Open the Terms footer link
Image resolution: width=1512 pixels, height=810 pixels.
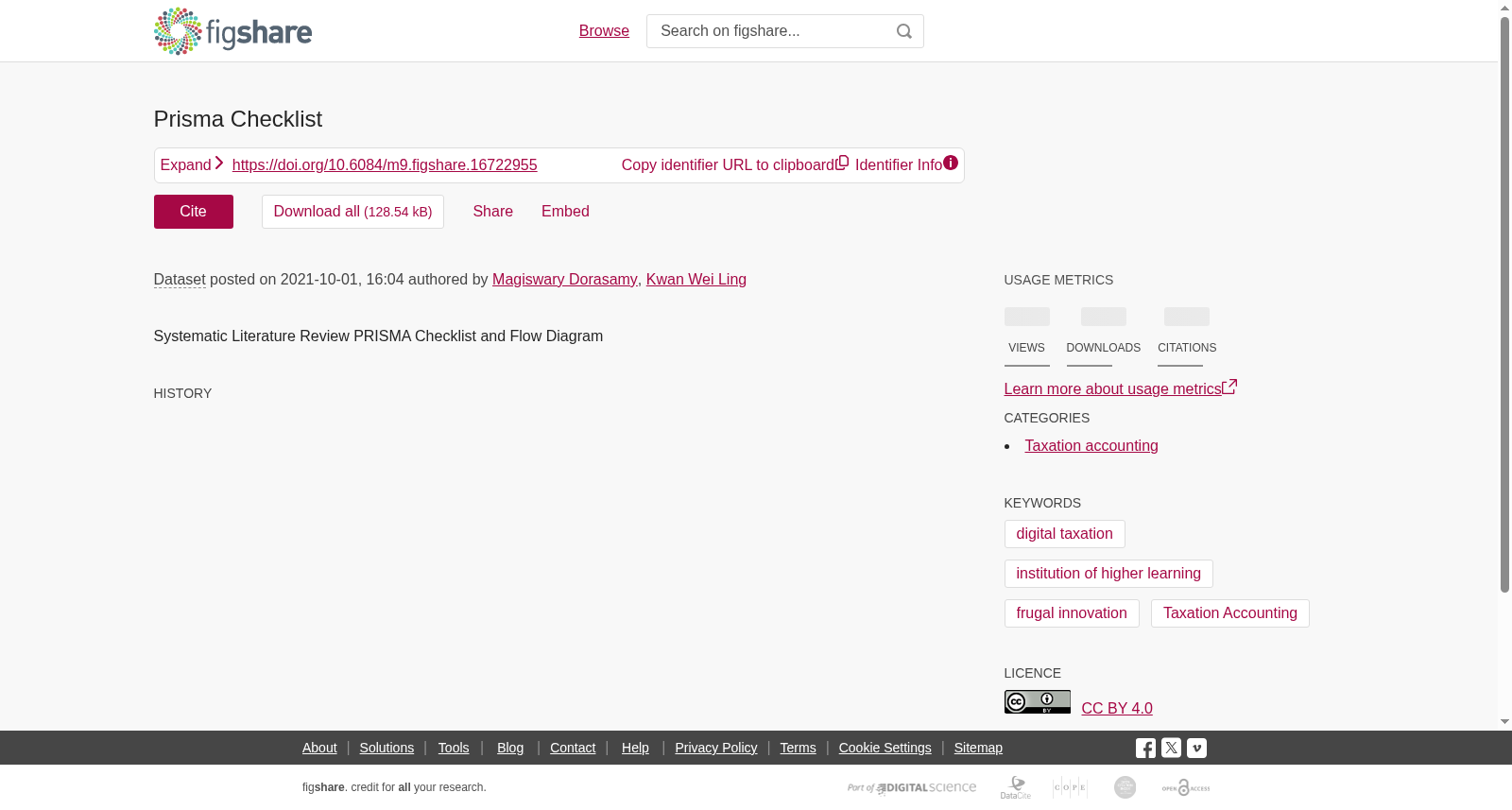click(798, 748)
